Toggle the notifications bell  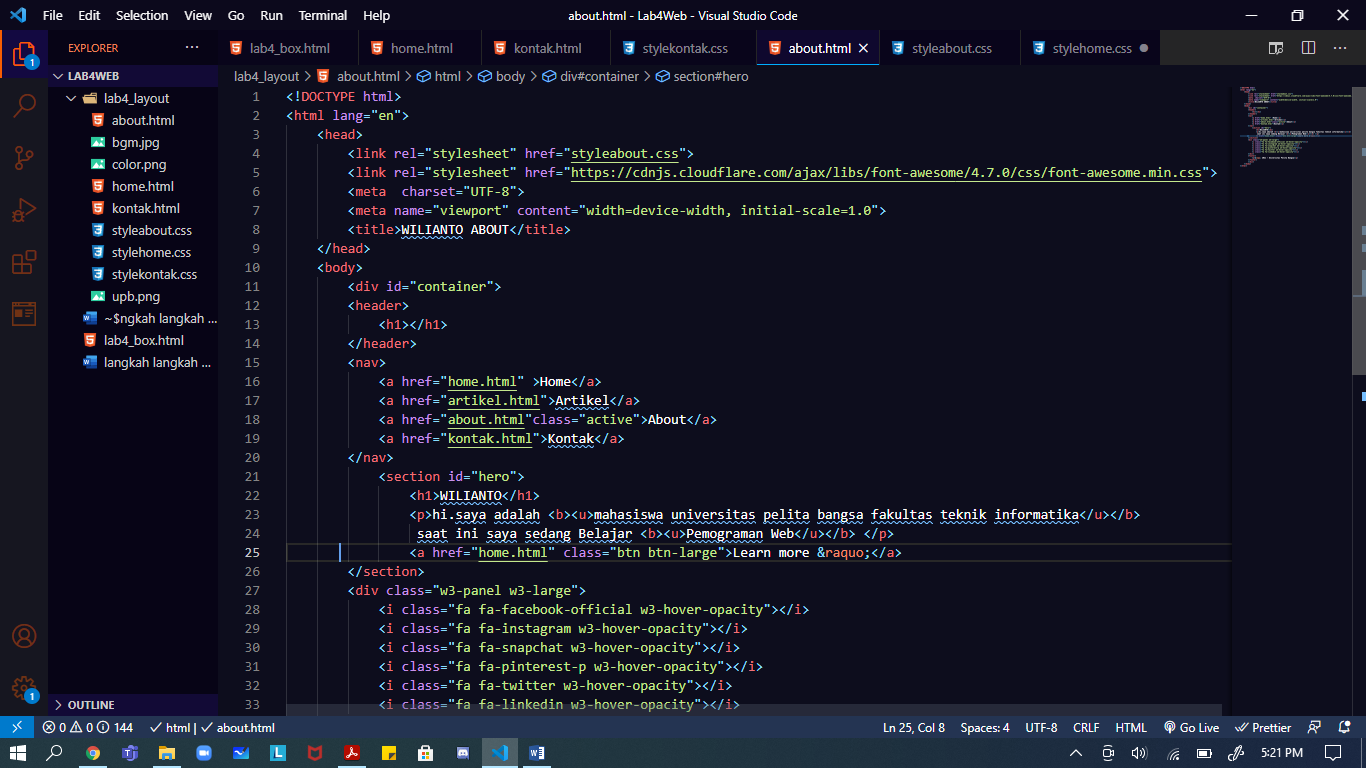(x=1345, y=727)
